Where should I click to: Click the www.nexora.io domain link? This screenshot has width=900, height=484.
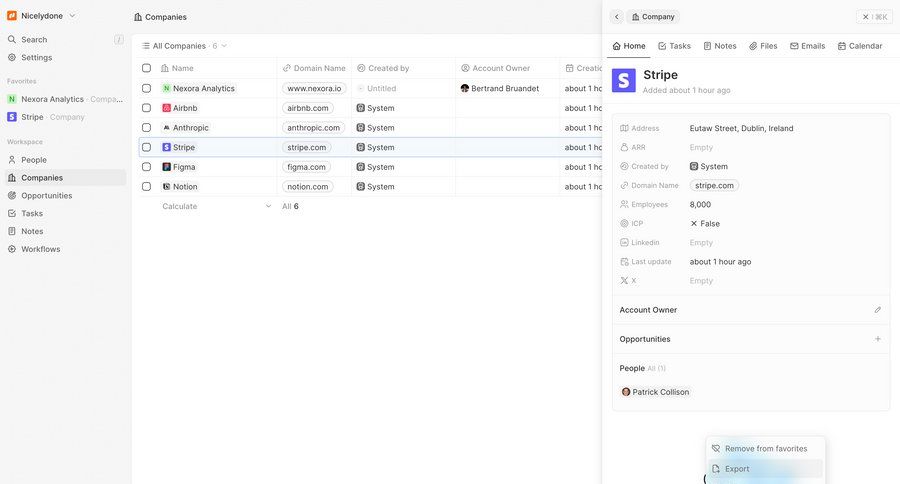click(x=314, y=88)
